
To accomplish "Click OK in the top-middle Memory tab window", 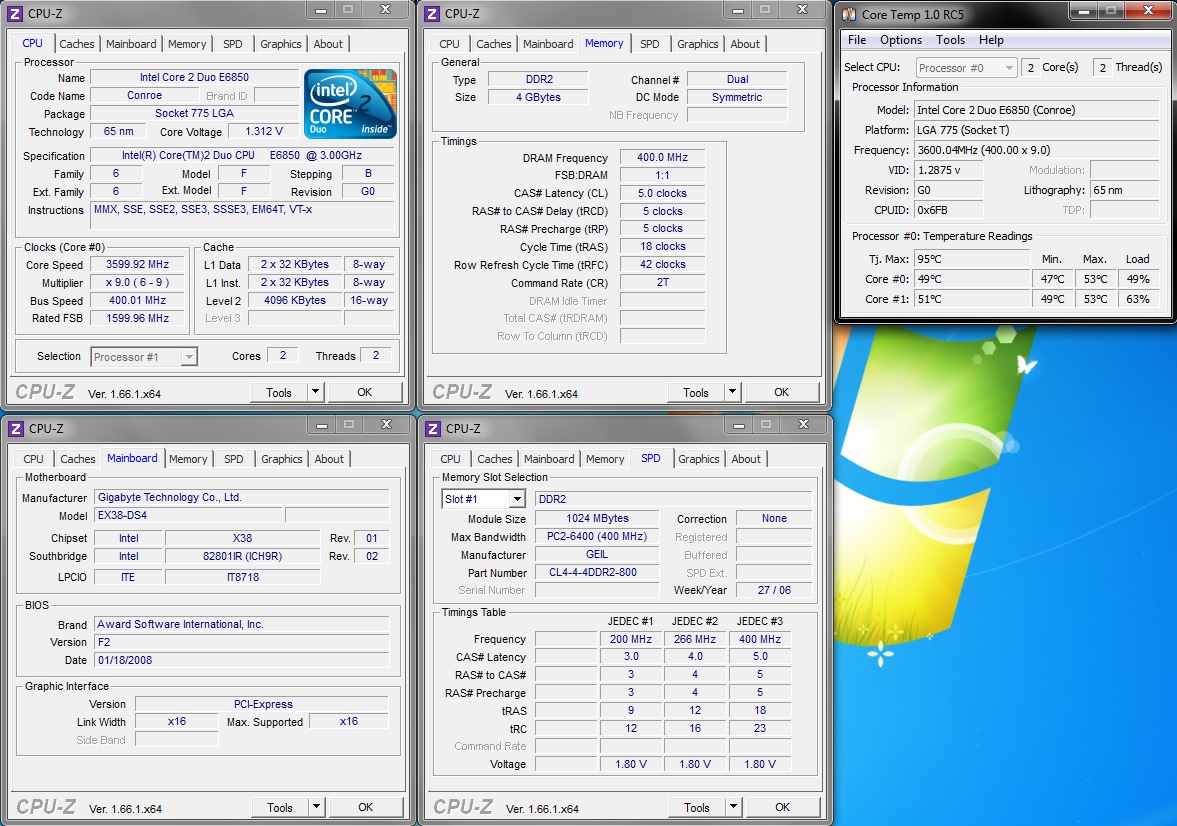I will (781, 392).
